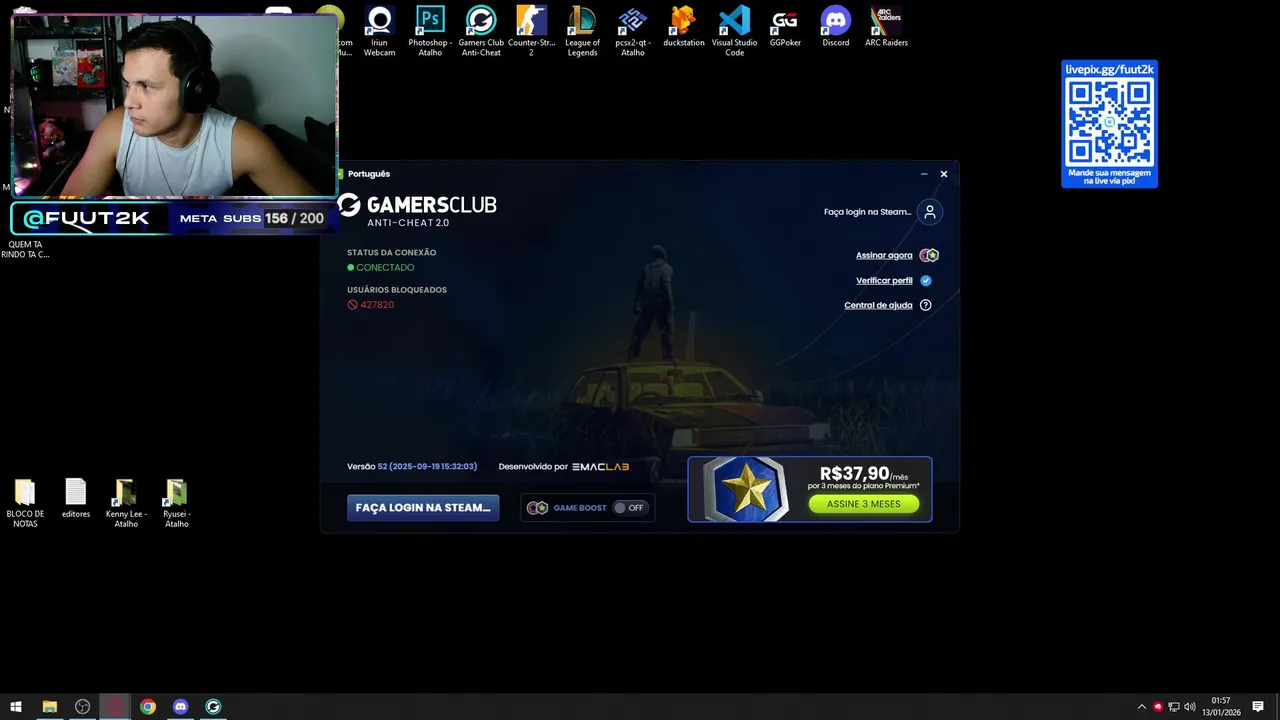Click the livepix.gg QR code overlay
Screen dimensions: 1280x720
[x=1109, y=123]
